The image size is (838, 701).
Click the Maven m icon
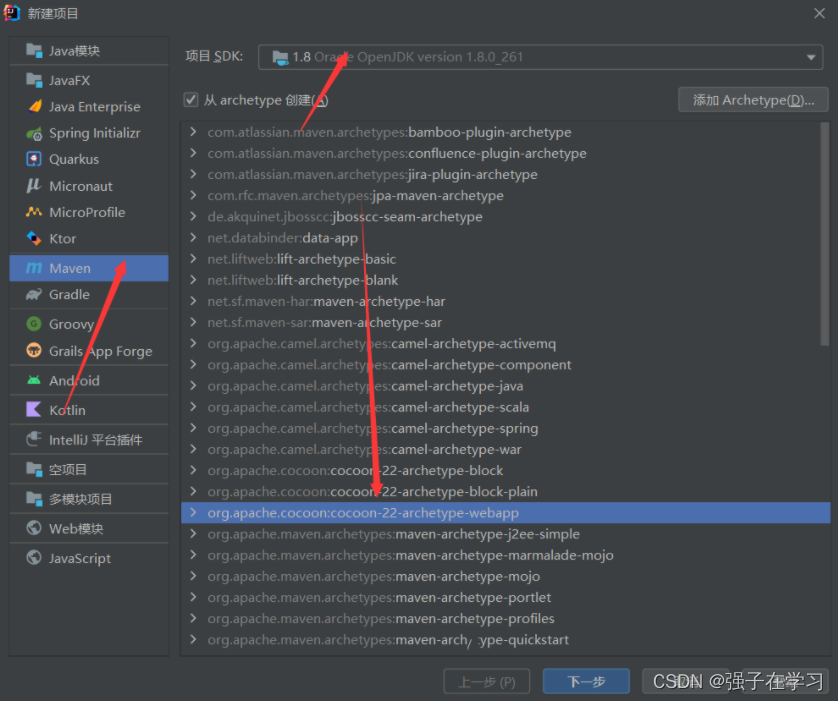(x=34, y=268)
